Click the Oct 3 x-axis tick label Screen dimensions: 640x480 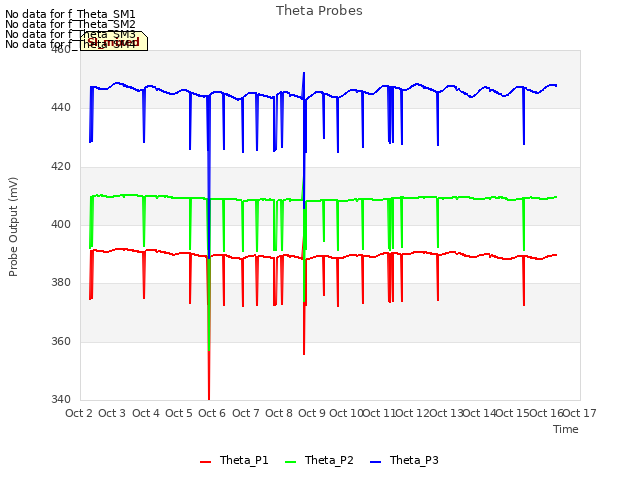112,413
